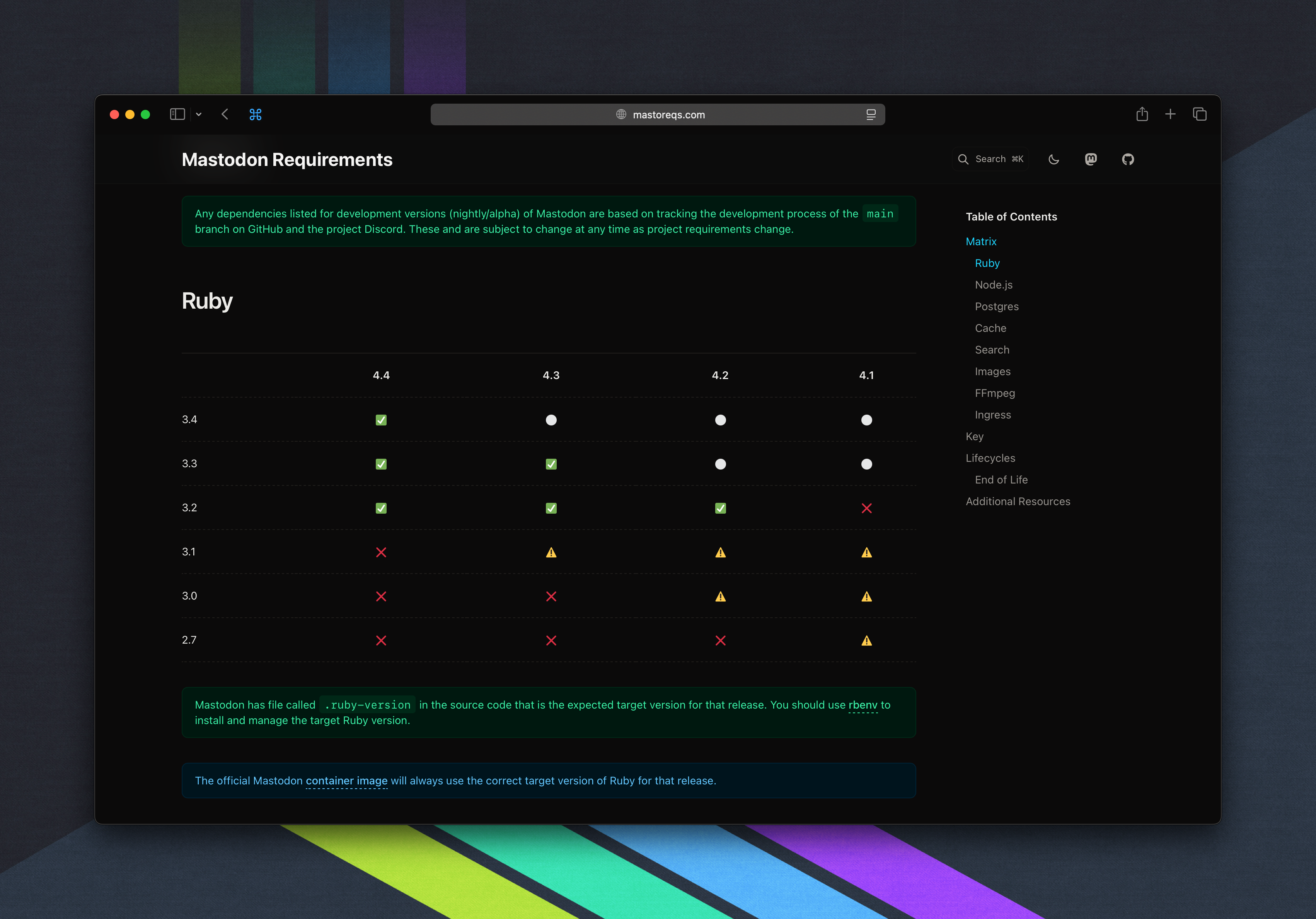Click the 4.1 column header
Viewport: 1316px width, 919px height.
[x=867, y=376]
